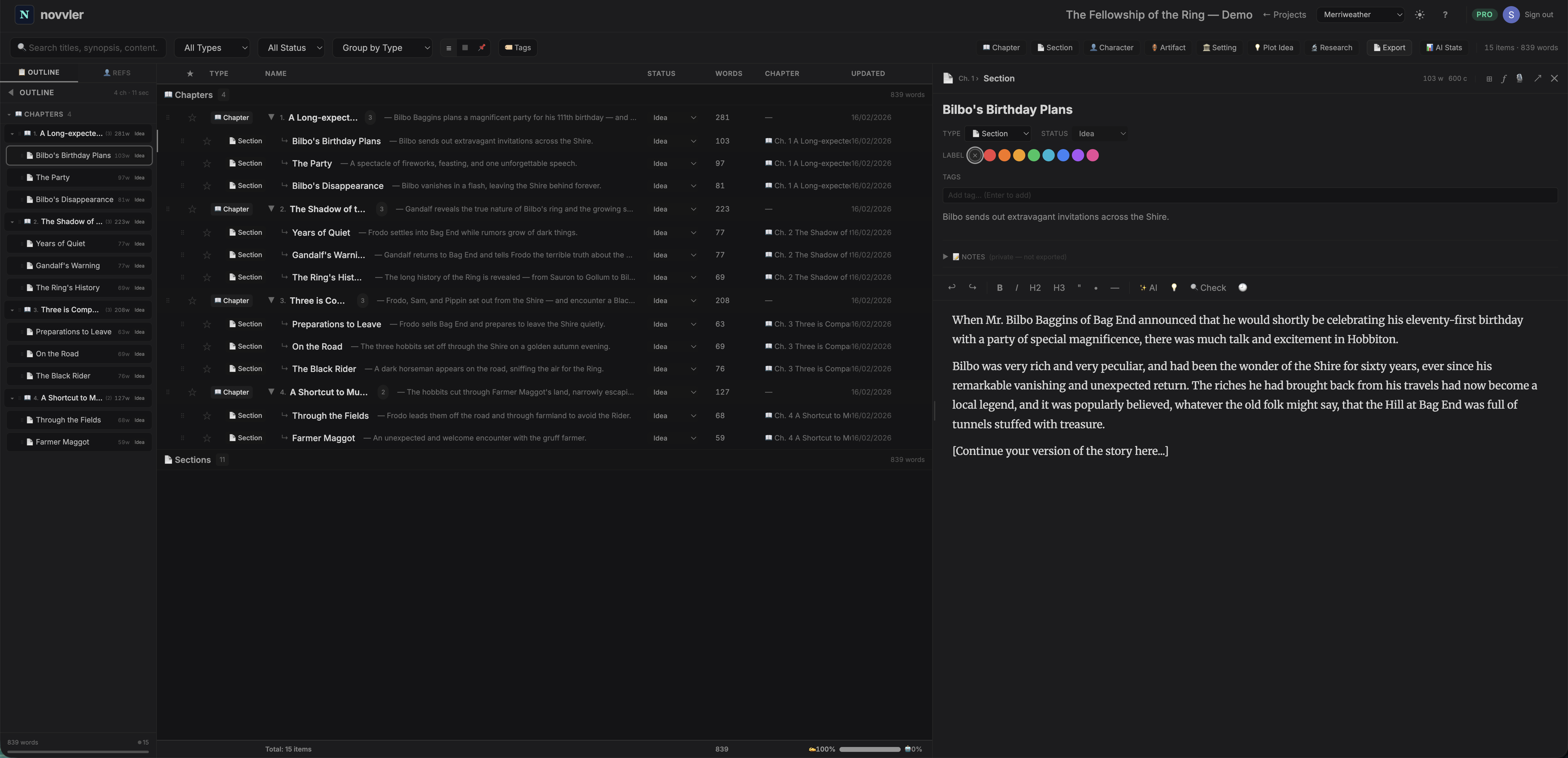1568x758 pixels.
Task: Open the Merriweather font dropdown
Action: point(1360,14)
